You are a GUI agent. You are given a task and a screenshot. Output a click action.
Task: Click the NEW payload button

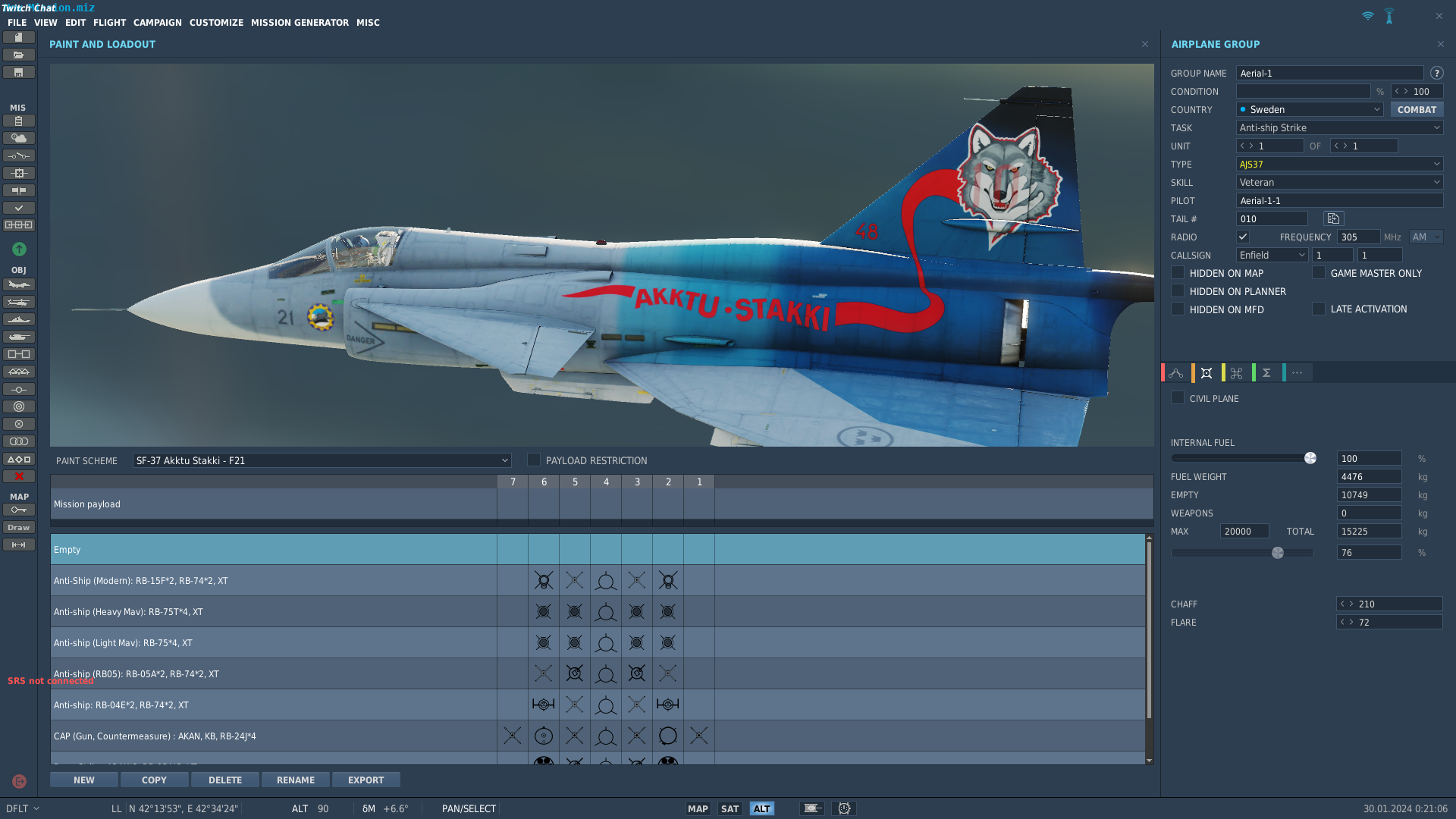(84, 780)
